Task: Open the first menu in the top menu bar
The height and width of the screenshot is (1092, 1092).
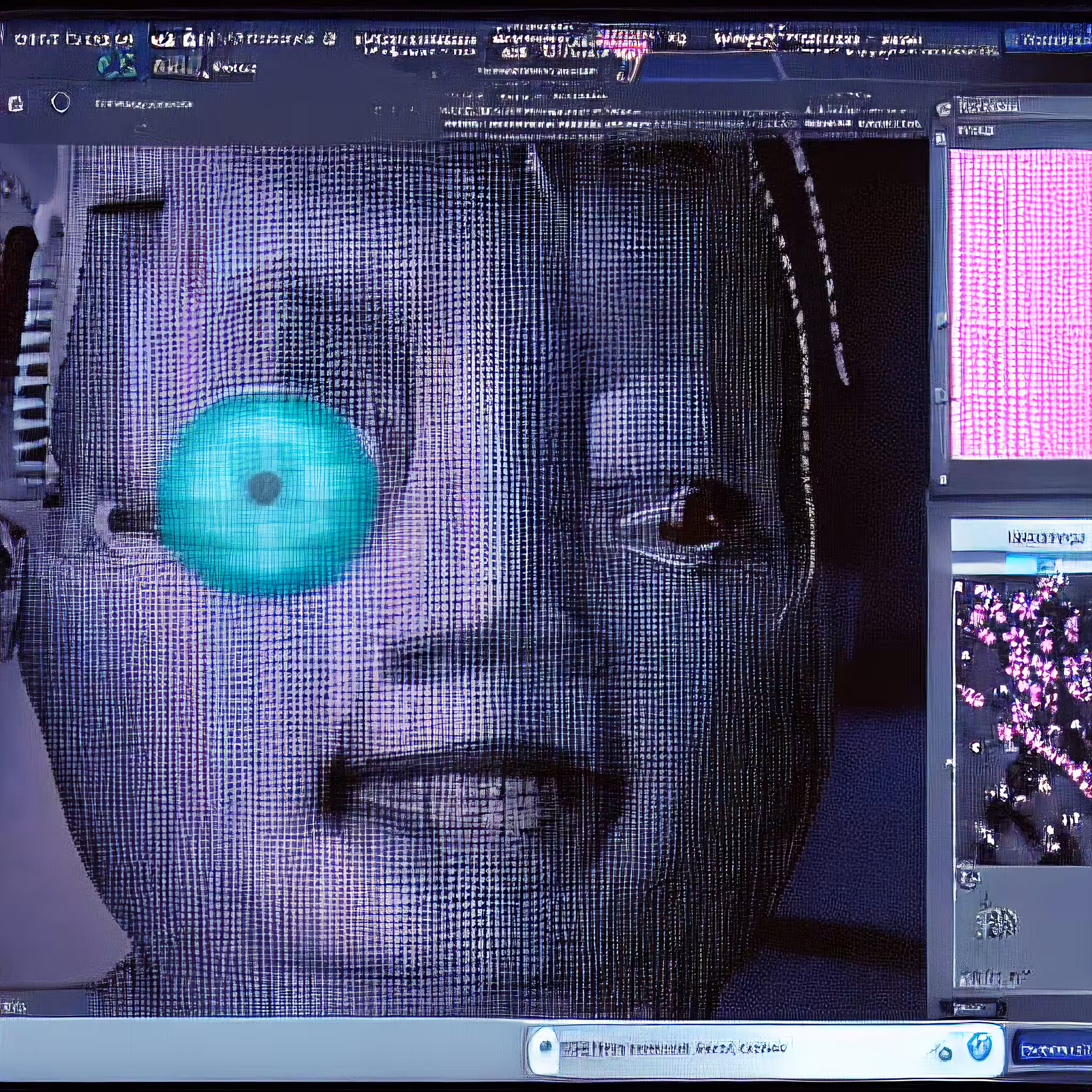Action: [x=73, y=39]
